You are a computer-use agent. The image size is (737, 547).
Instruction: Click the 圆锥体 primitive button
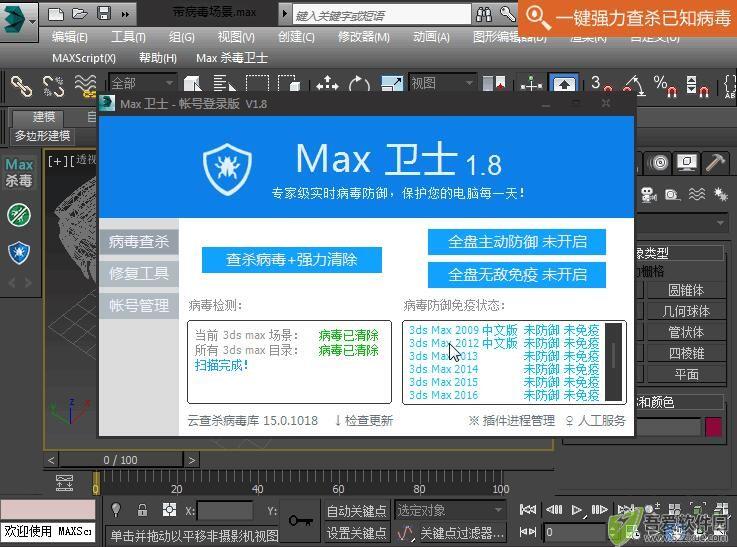686,290
